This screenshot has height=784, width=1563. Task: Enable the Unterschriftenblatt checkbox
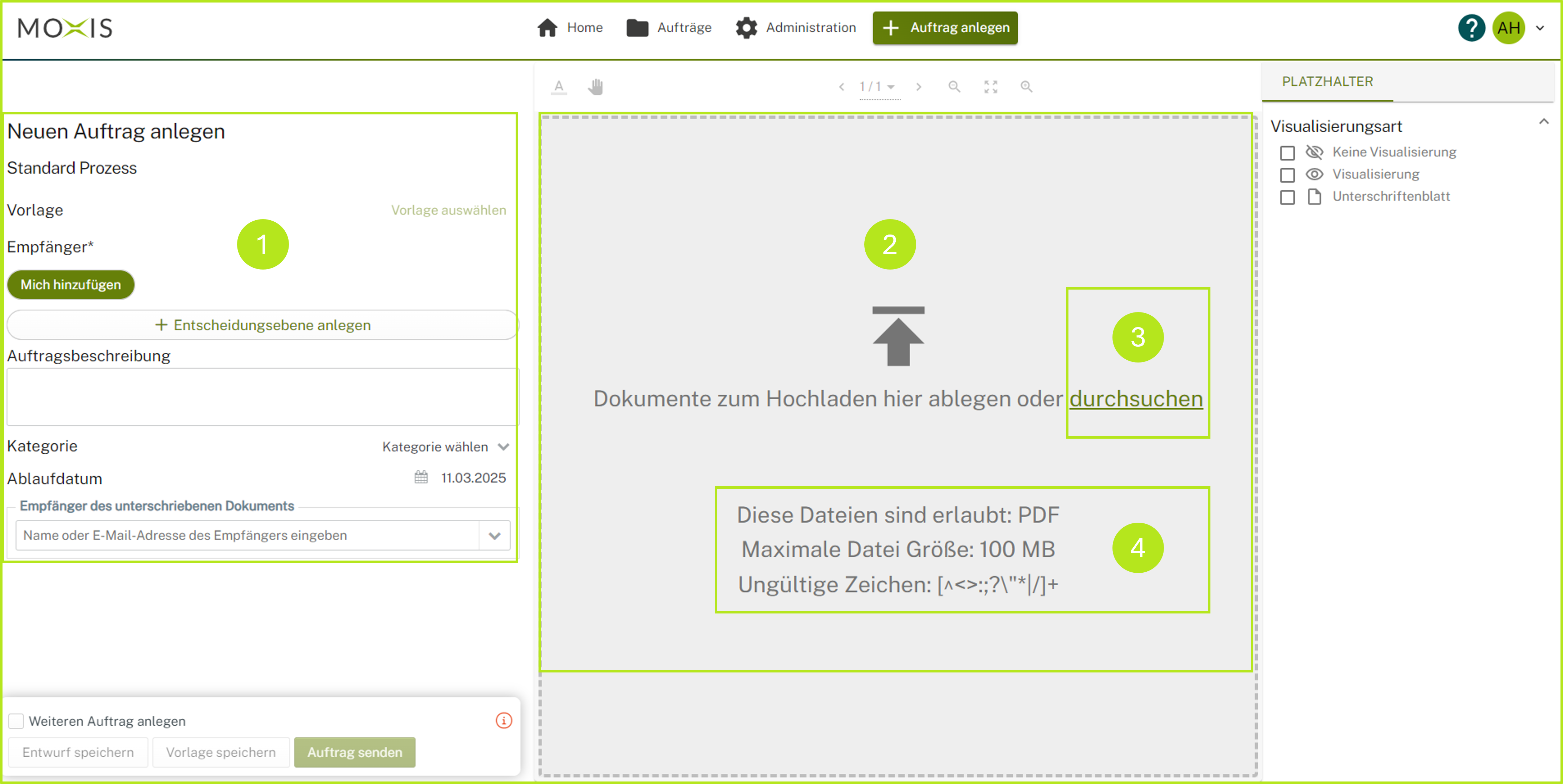[x=1287, y=197]
